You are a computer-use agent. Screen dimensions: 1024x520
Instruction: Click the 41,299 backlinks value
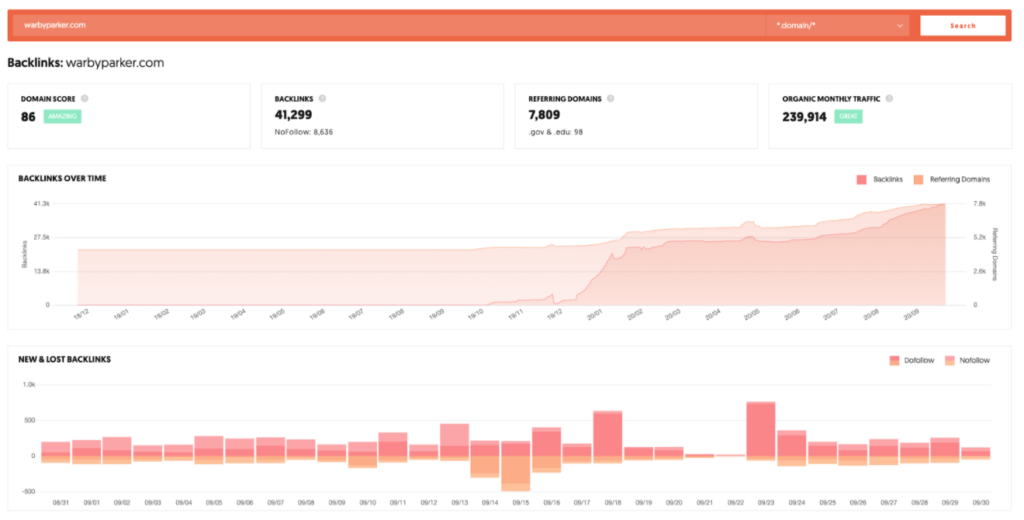coord(293,115)
